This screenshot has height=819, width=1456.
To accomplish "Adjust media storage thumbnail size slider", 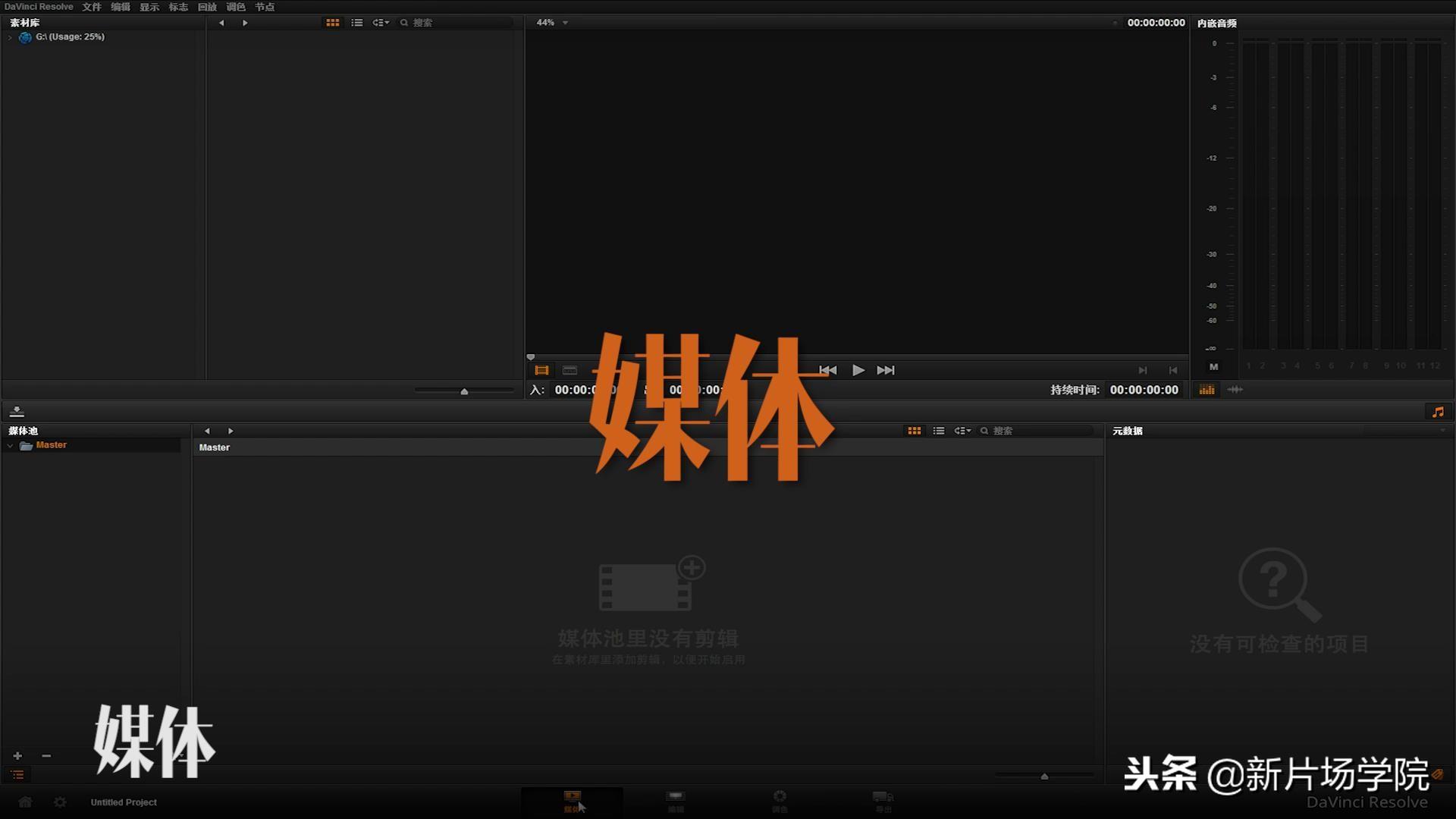I will pyautogui.click(x=464, y=391).
